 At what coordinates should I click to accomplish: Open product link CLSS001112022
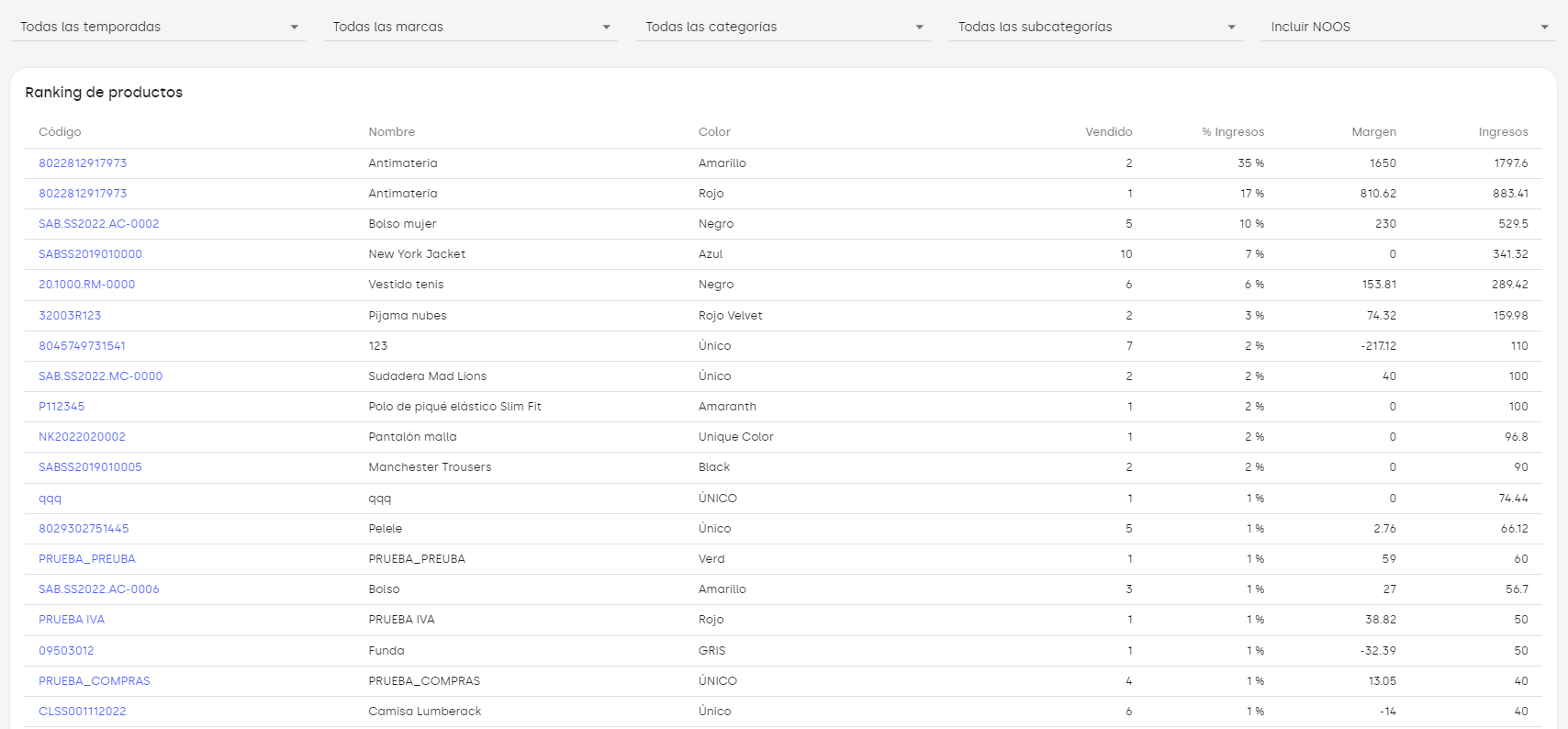(83, 711)
